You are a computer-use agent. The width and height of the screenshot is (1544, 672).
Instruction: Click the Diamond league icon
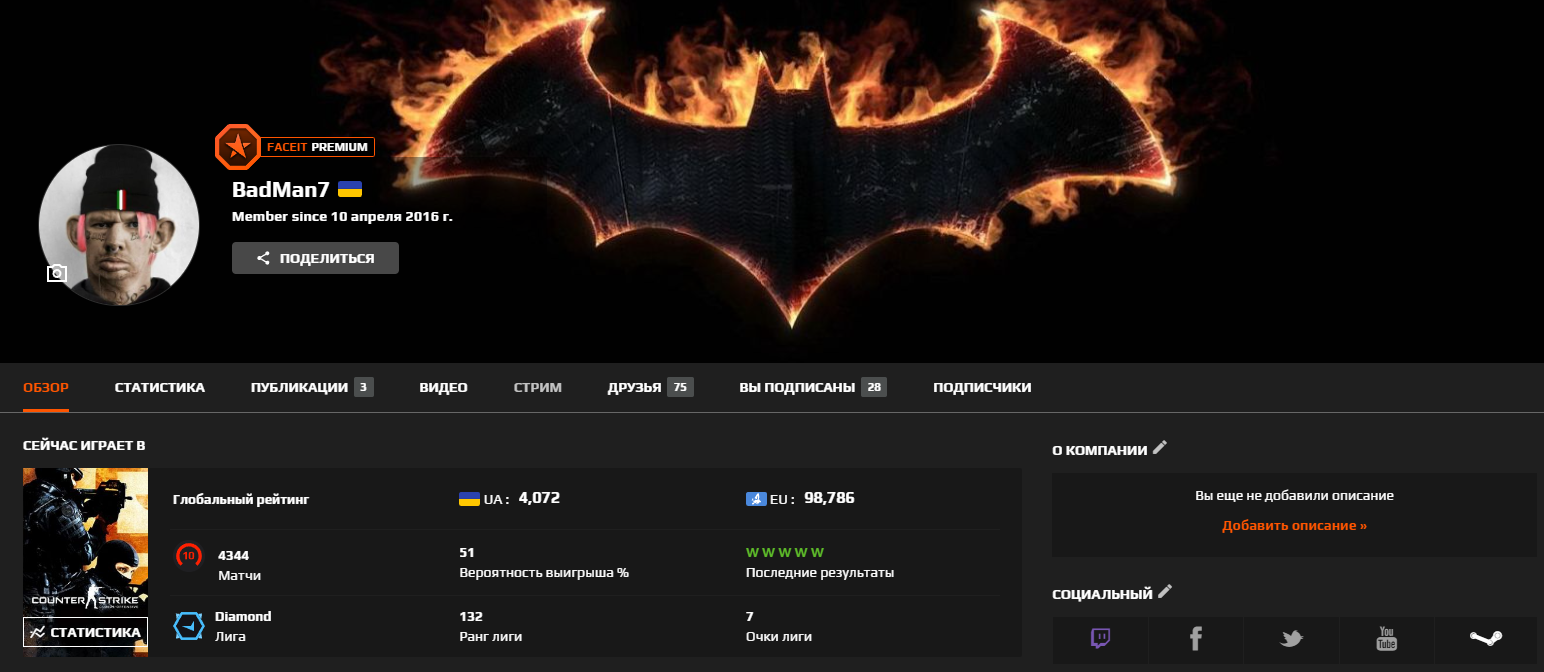(189, 626)
